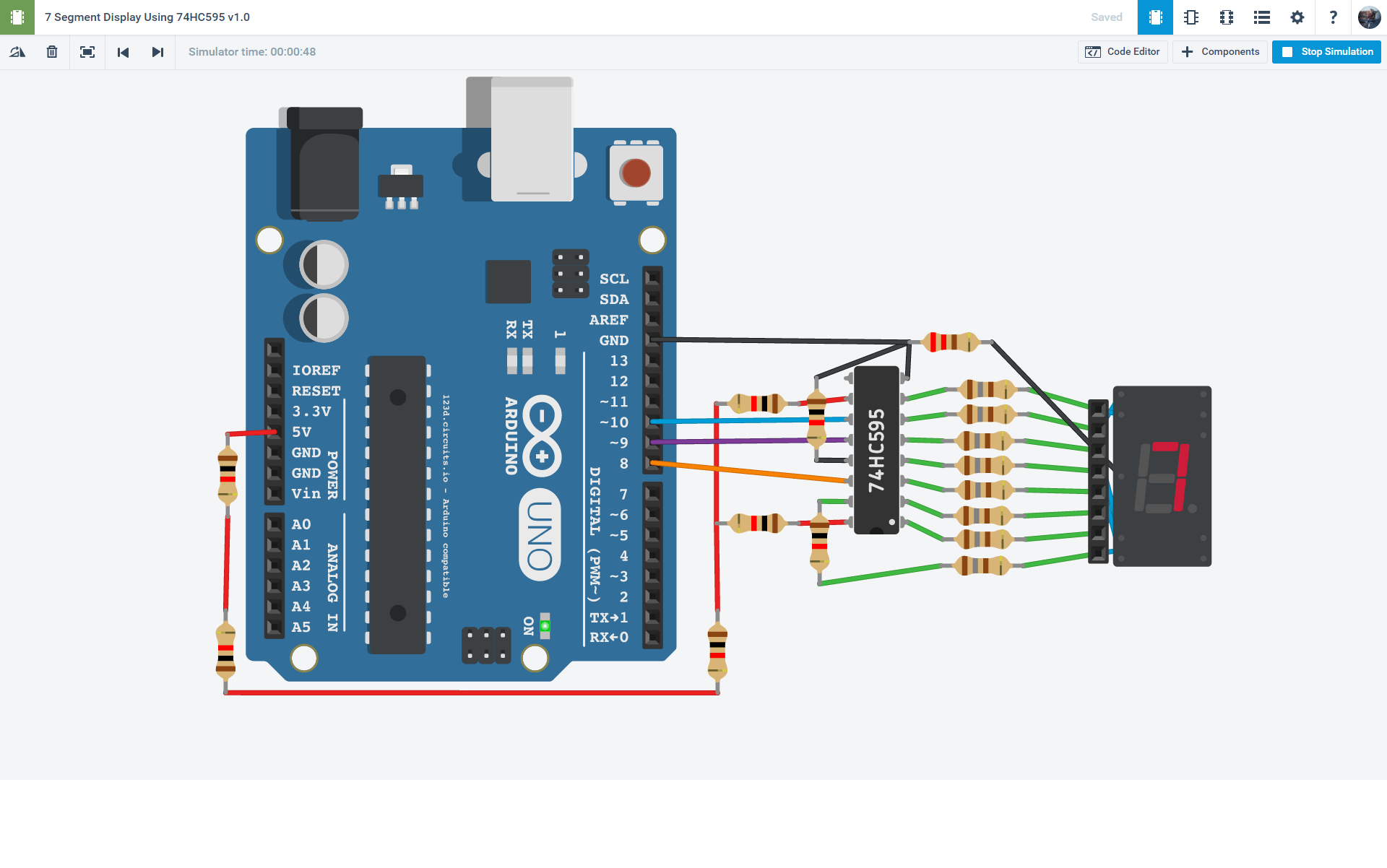The image size is (1387, 868).
Task: Select the bottom-right resistor under the Arduino
Action: 717,652
